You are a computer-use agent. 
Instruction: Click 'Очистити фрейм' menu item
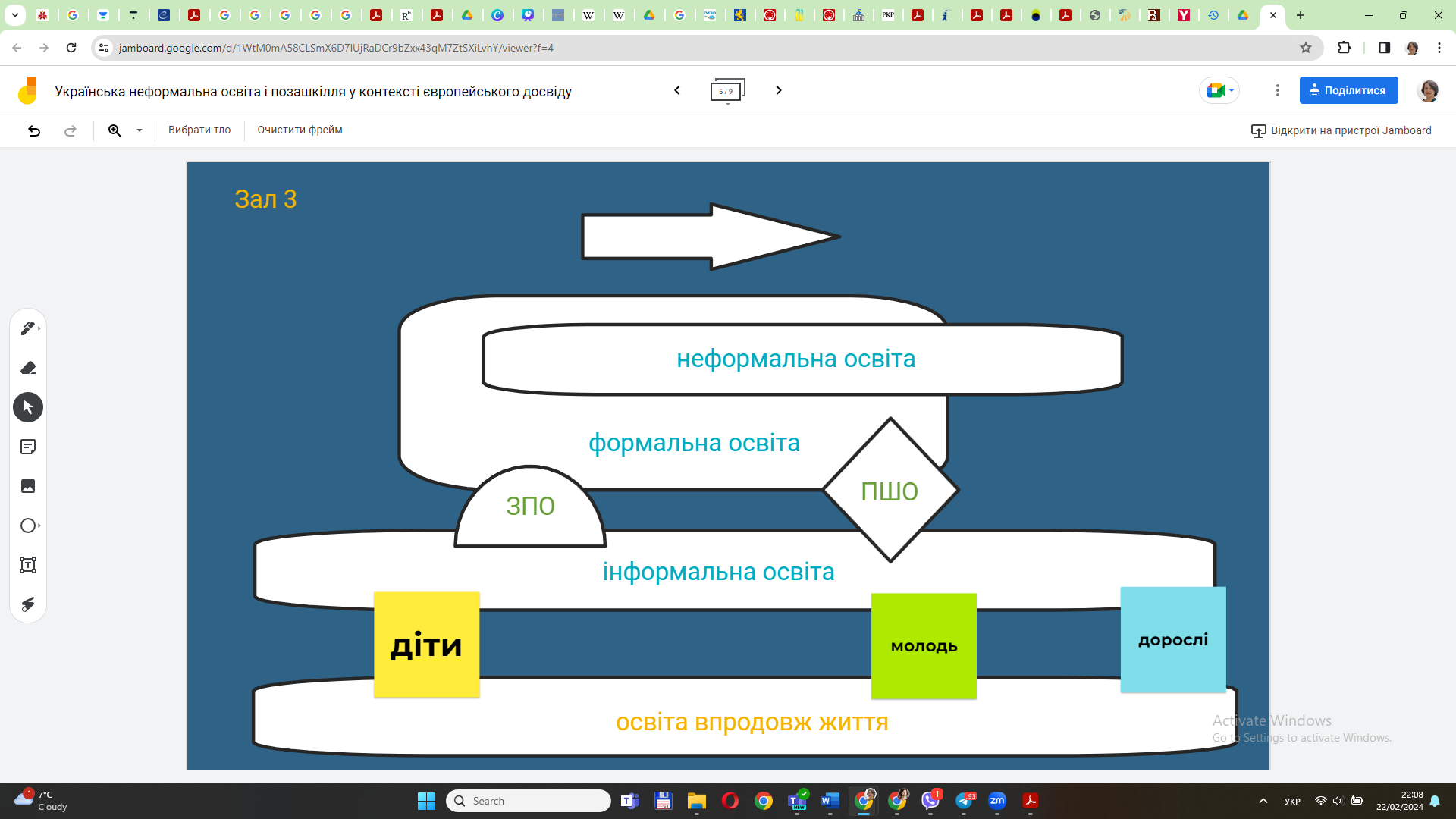(x=300, y=130)
